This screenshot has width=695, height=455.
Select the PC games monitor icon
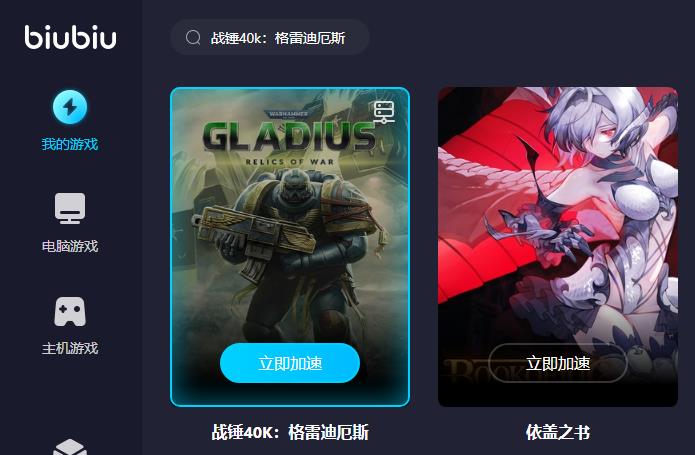(70, 208)
